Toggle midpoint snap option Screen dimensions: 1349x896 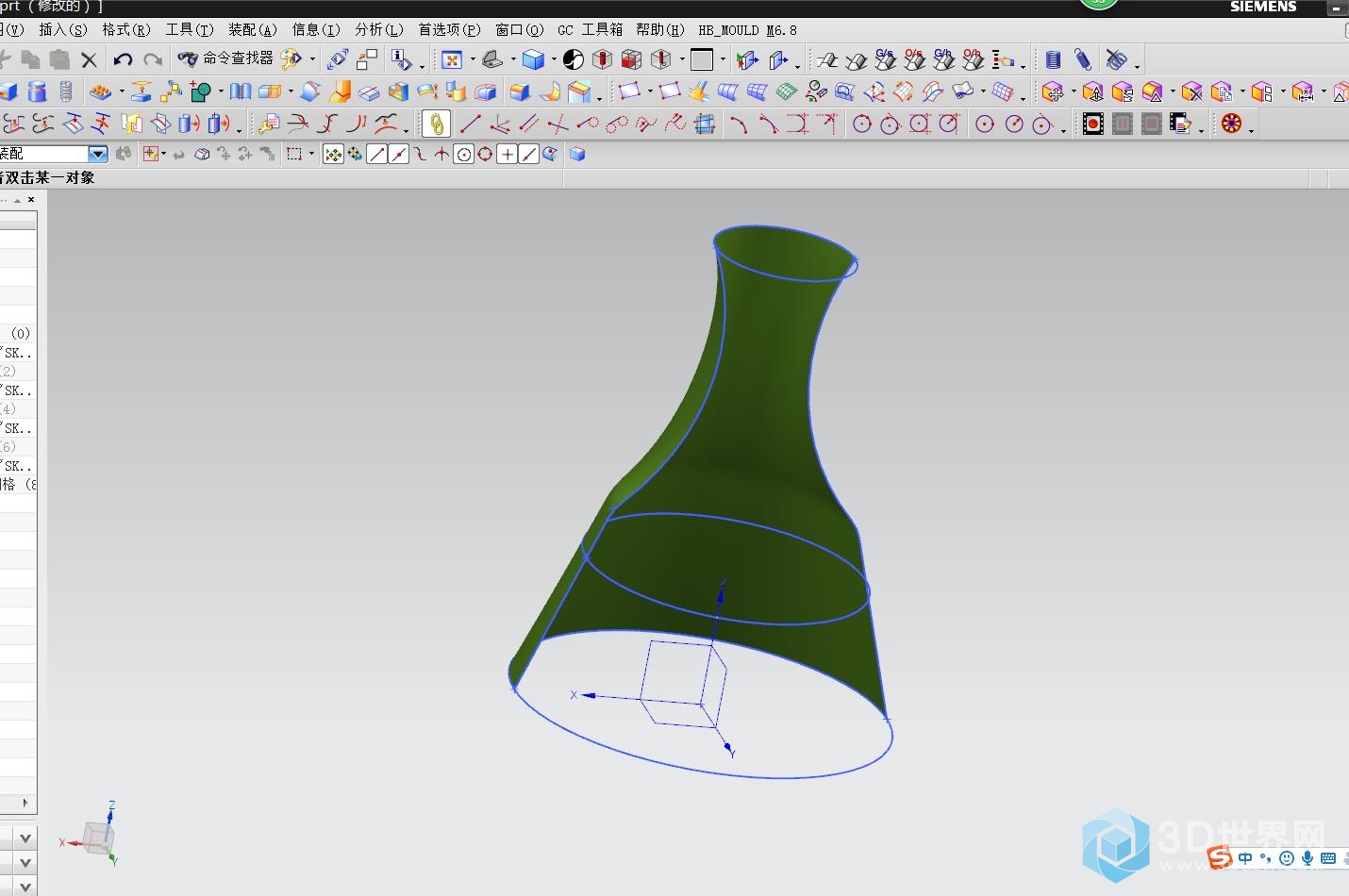click(398, 154)
